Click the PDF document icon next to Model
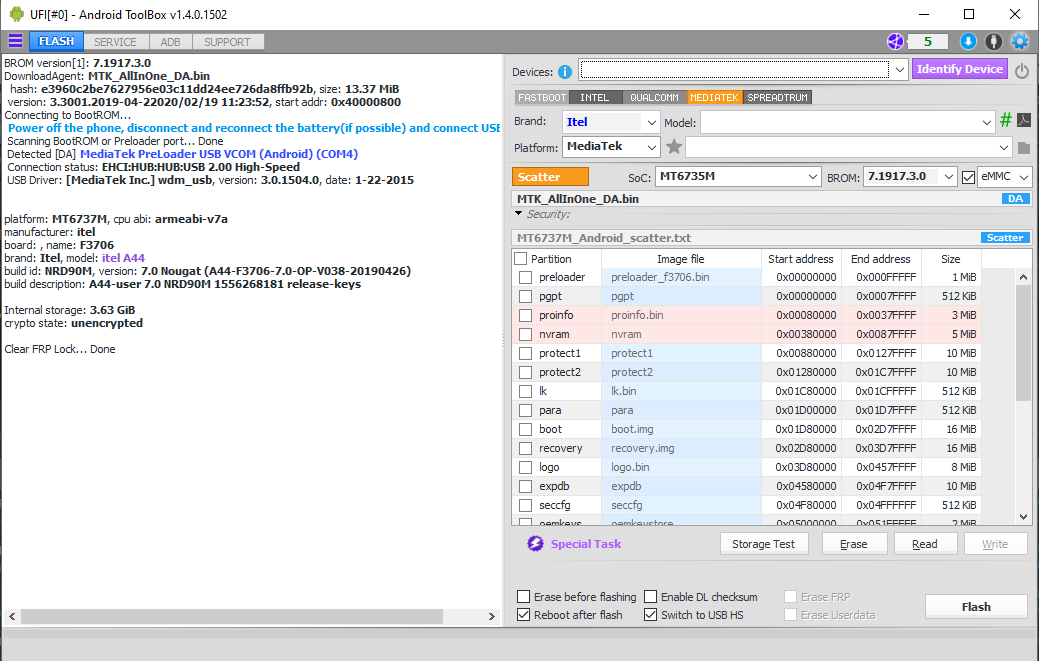The width and height of the screenshot is (1039, 661). pos(1024,120)
